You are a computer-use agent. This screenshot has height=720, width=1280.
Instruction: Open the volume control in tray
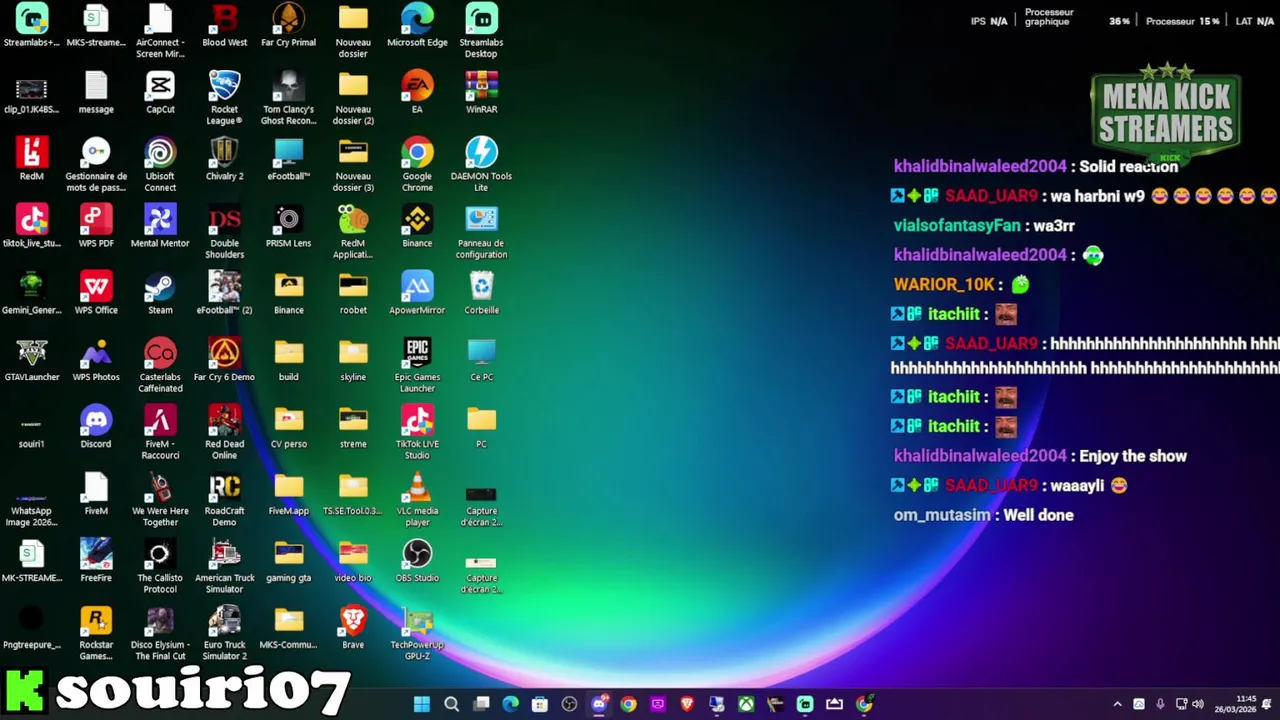coord(1198,704)
